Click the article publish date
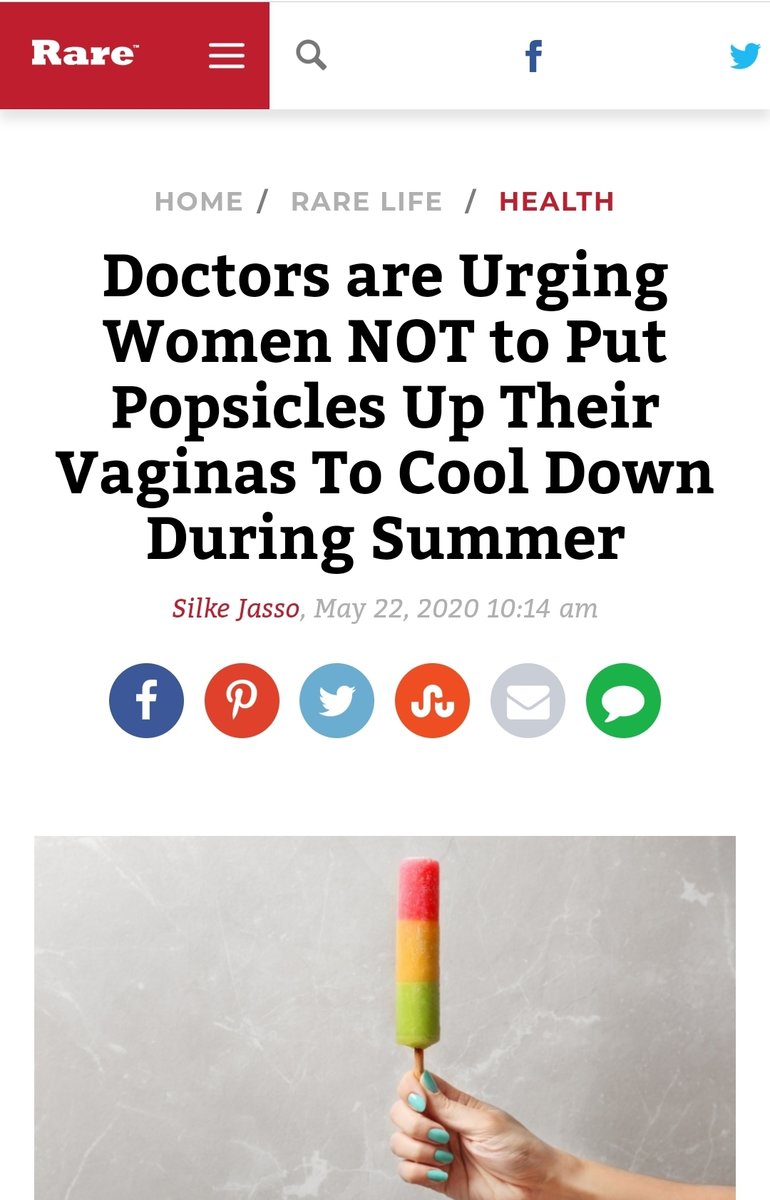The image size is (770, 1200). click(x=456, y=608)
